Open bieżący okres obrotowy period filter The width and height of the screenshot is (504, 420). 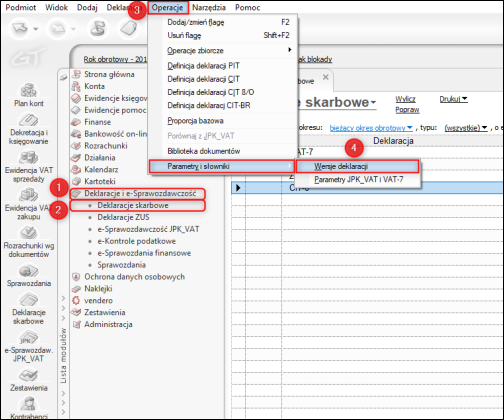(x=371, y=128)
